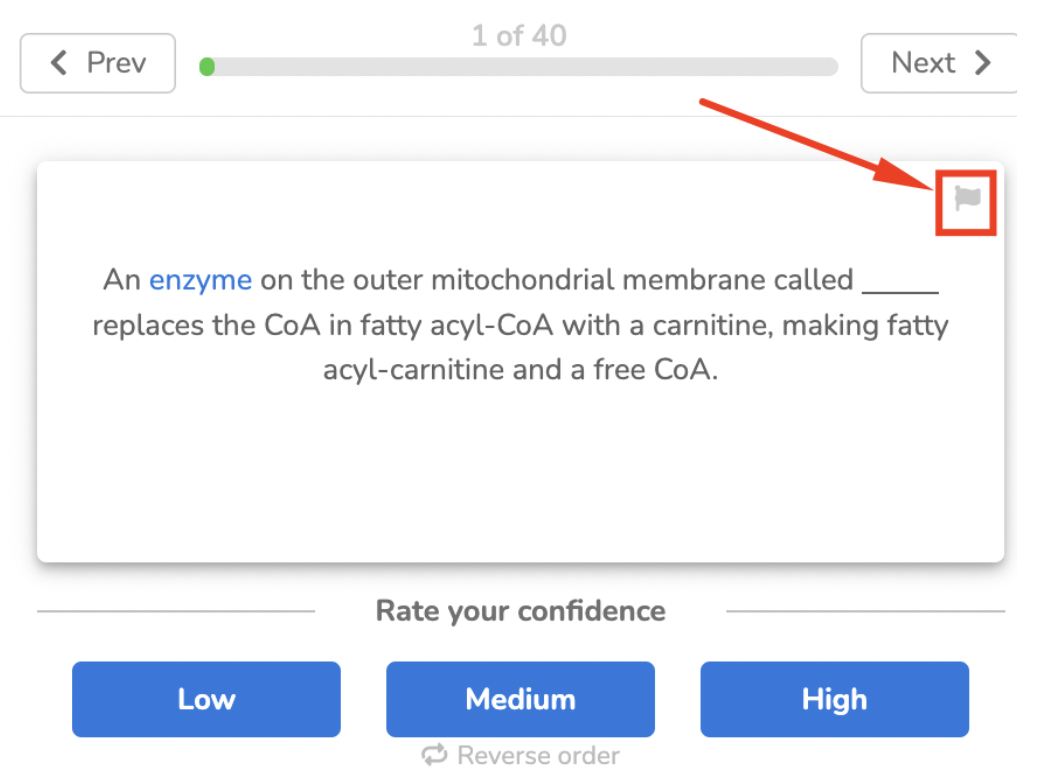Click the right chevron icon in Next
Viewport: 1052px width, 782px height.
click(983, 63)
